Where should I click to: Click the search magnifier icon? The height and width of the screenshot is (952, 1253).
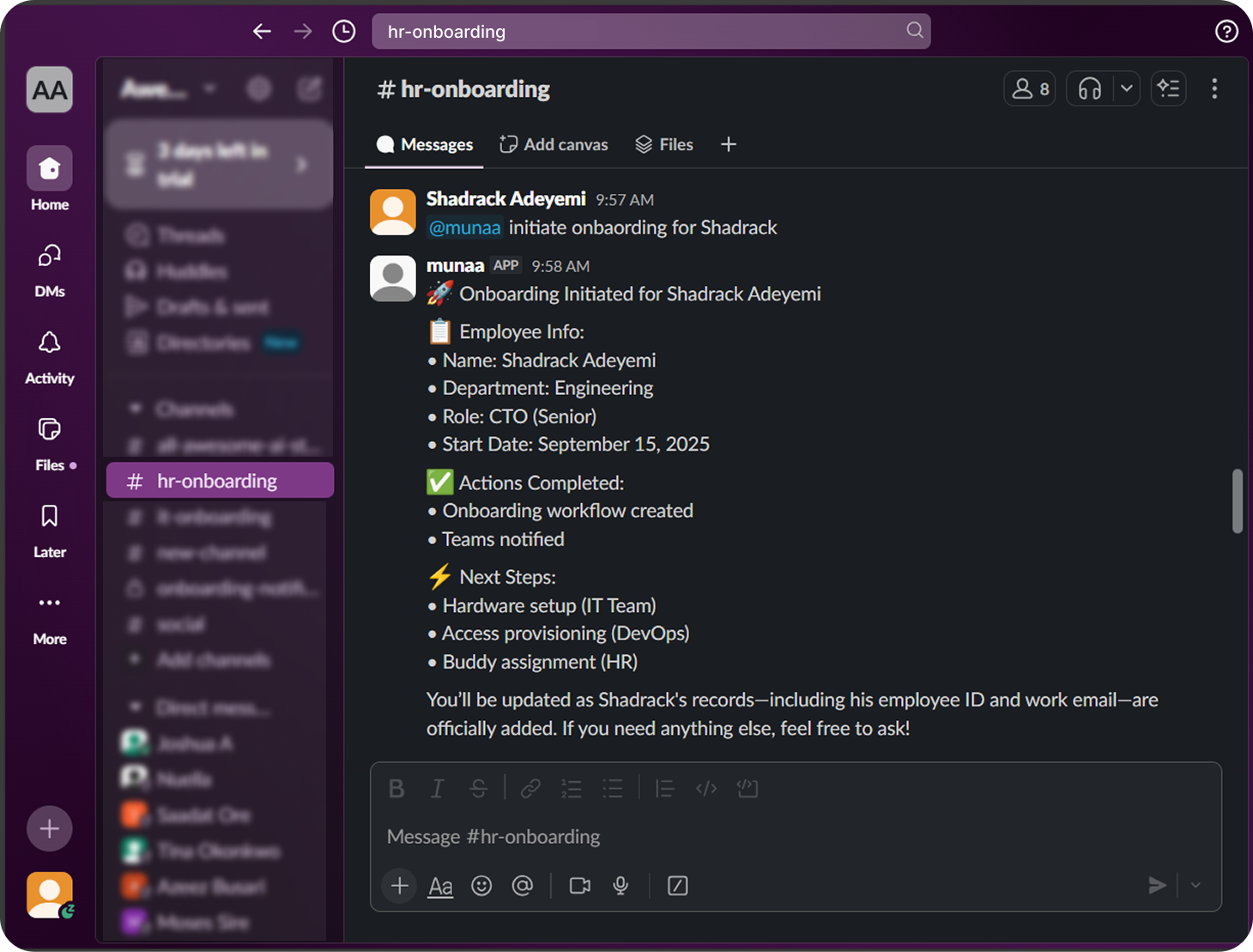pyautogui.click(x=915, y=31)
